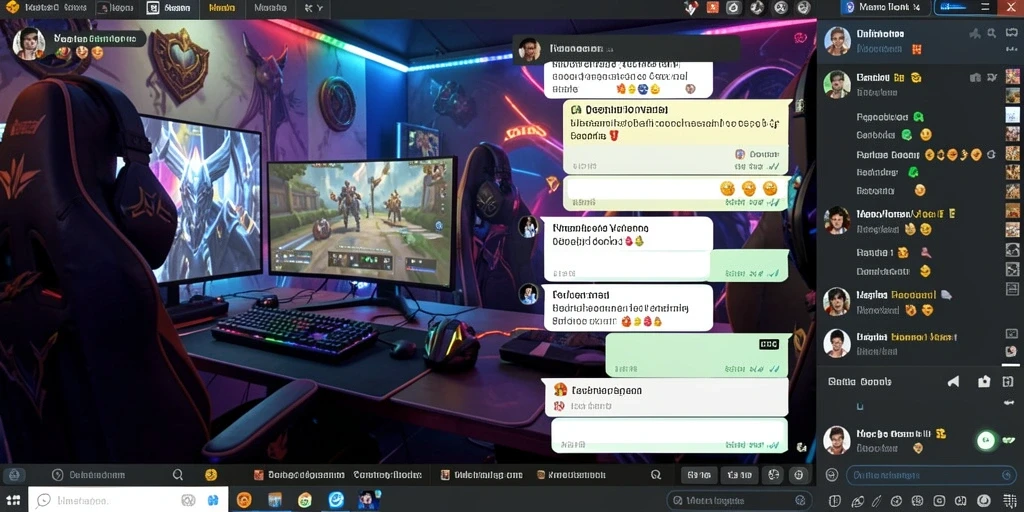Viewport: 1024px width, 512px height.
Task: Switch to the yellow-highlighted tab in the top bar
Action: tap(222, 8)
